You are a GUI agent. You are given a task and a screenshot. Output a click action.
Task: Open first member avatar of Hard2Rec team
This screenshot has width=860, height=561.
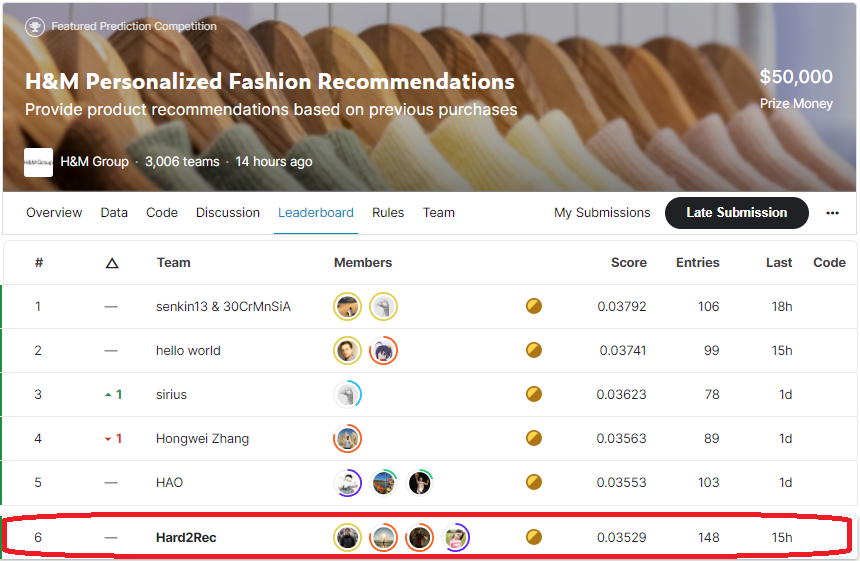tap(347, 537)
